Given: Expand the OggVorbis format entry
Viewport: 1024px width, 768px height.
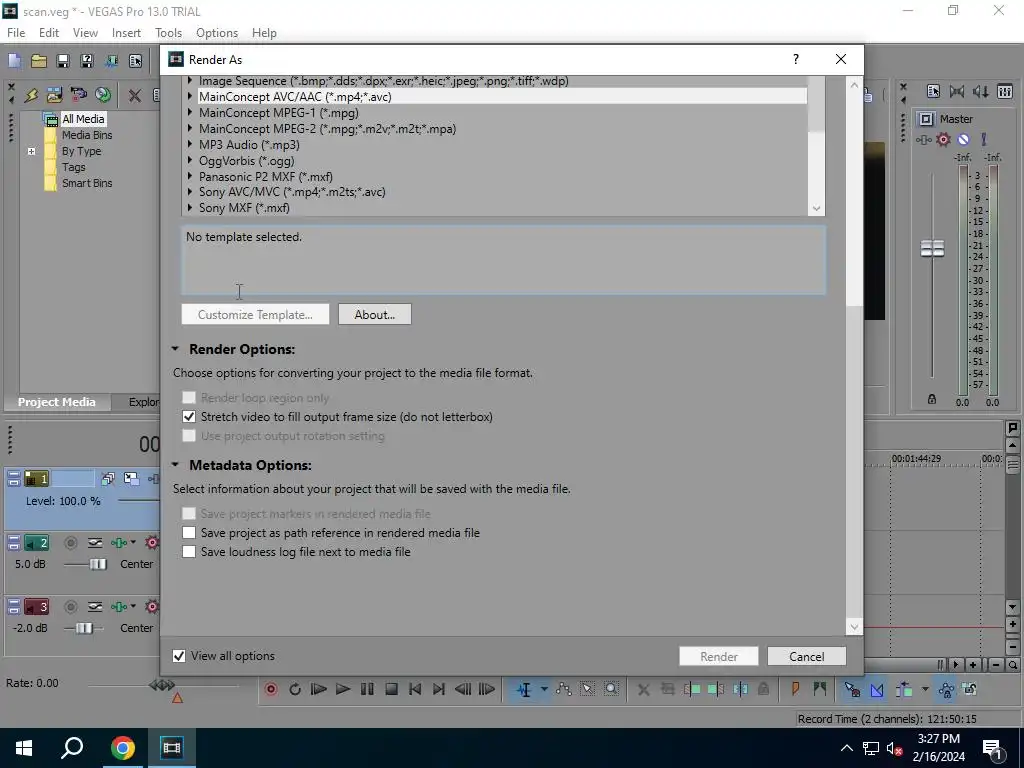Looking at the screenshot, I should pos(190,160).
